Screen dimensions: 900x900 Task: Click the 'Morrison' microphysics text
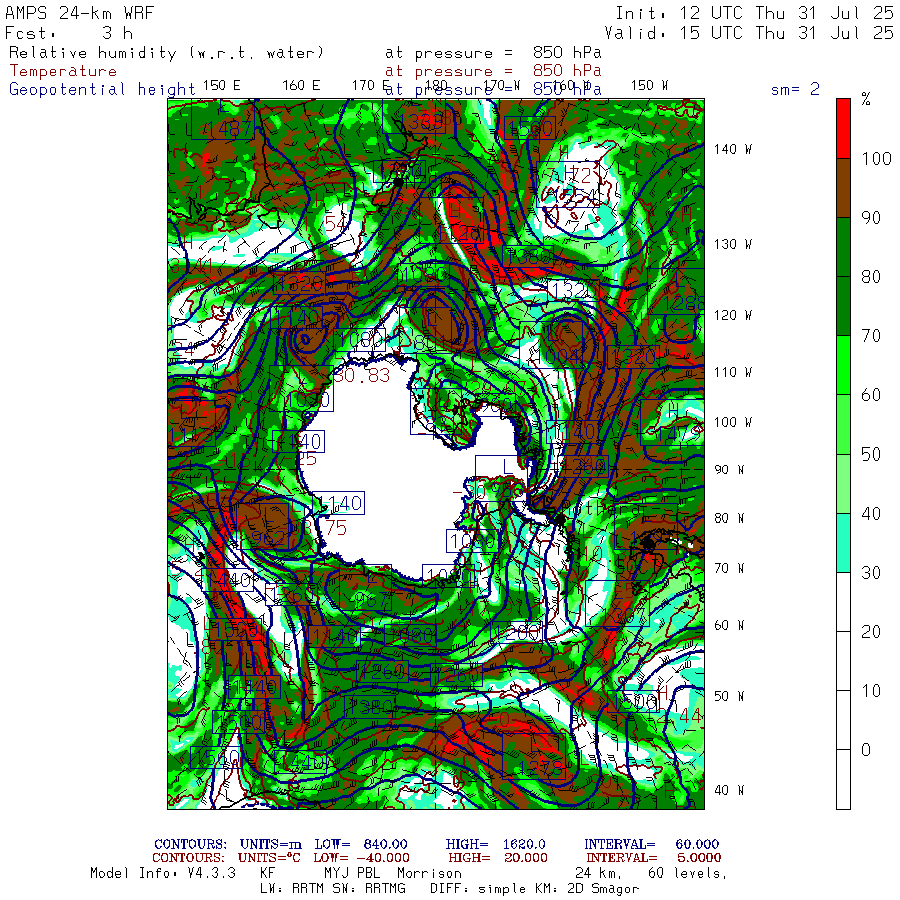pos(429,873)
